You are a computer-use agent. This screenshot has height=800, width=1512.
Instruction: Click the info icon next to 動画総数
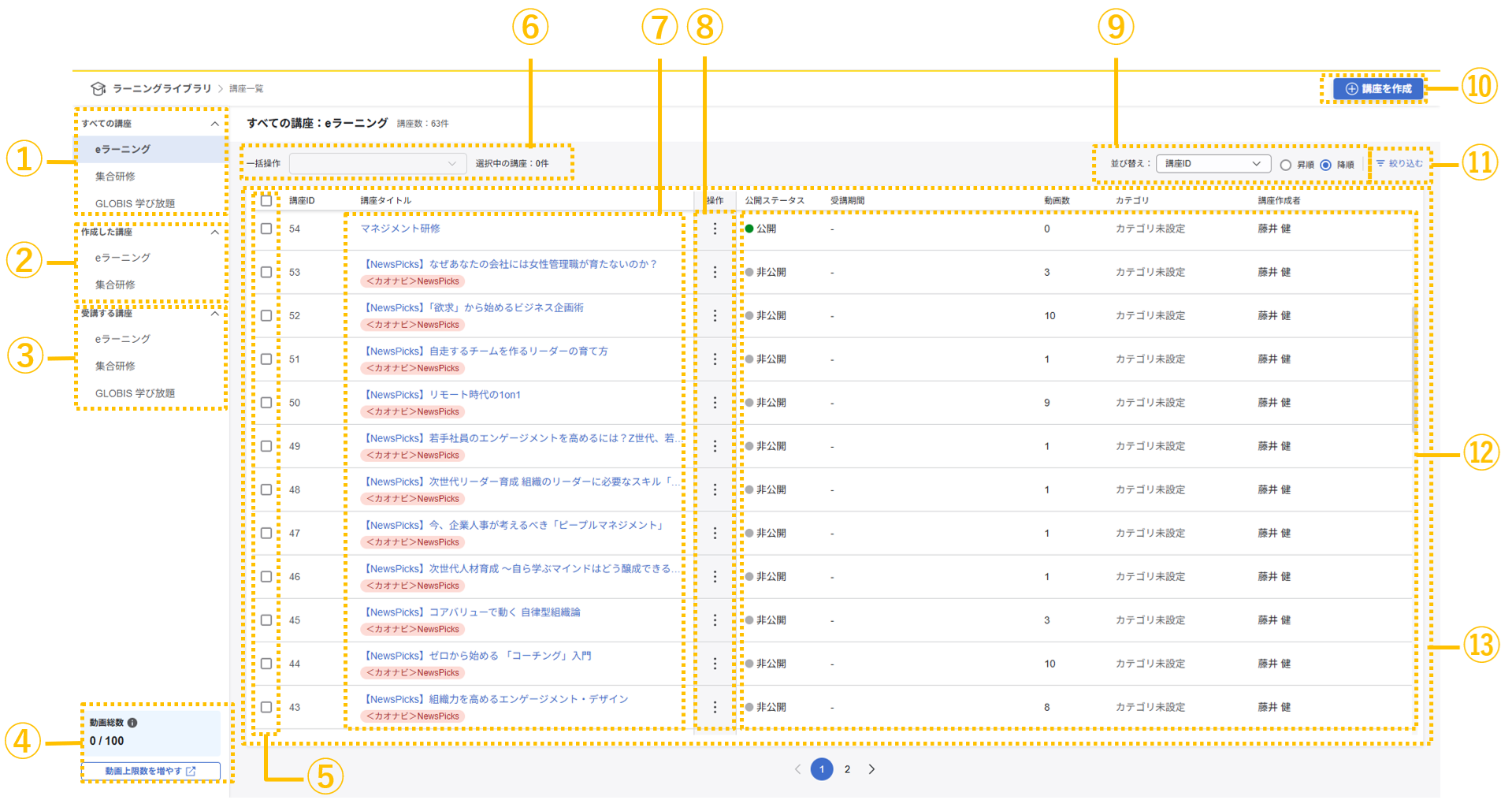[x=132, y=723]
